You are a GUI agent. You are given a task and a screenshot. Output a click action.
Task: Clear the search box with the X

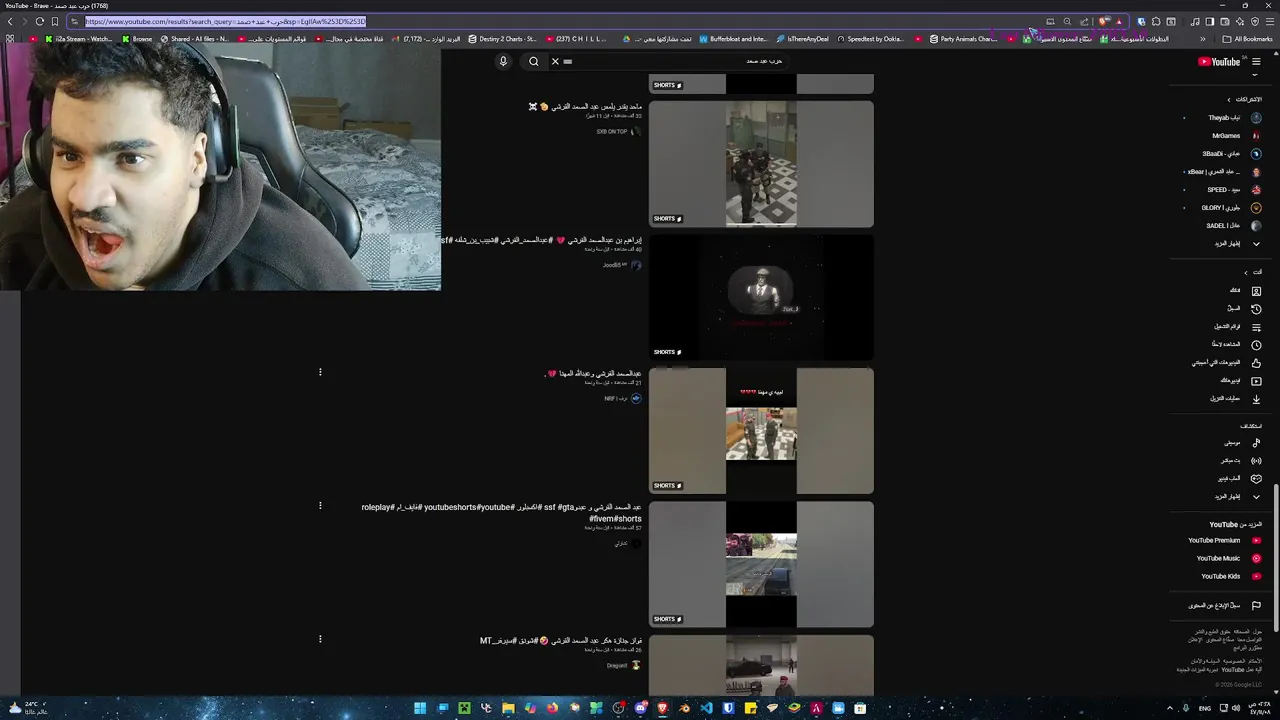tap(555, 61)
